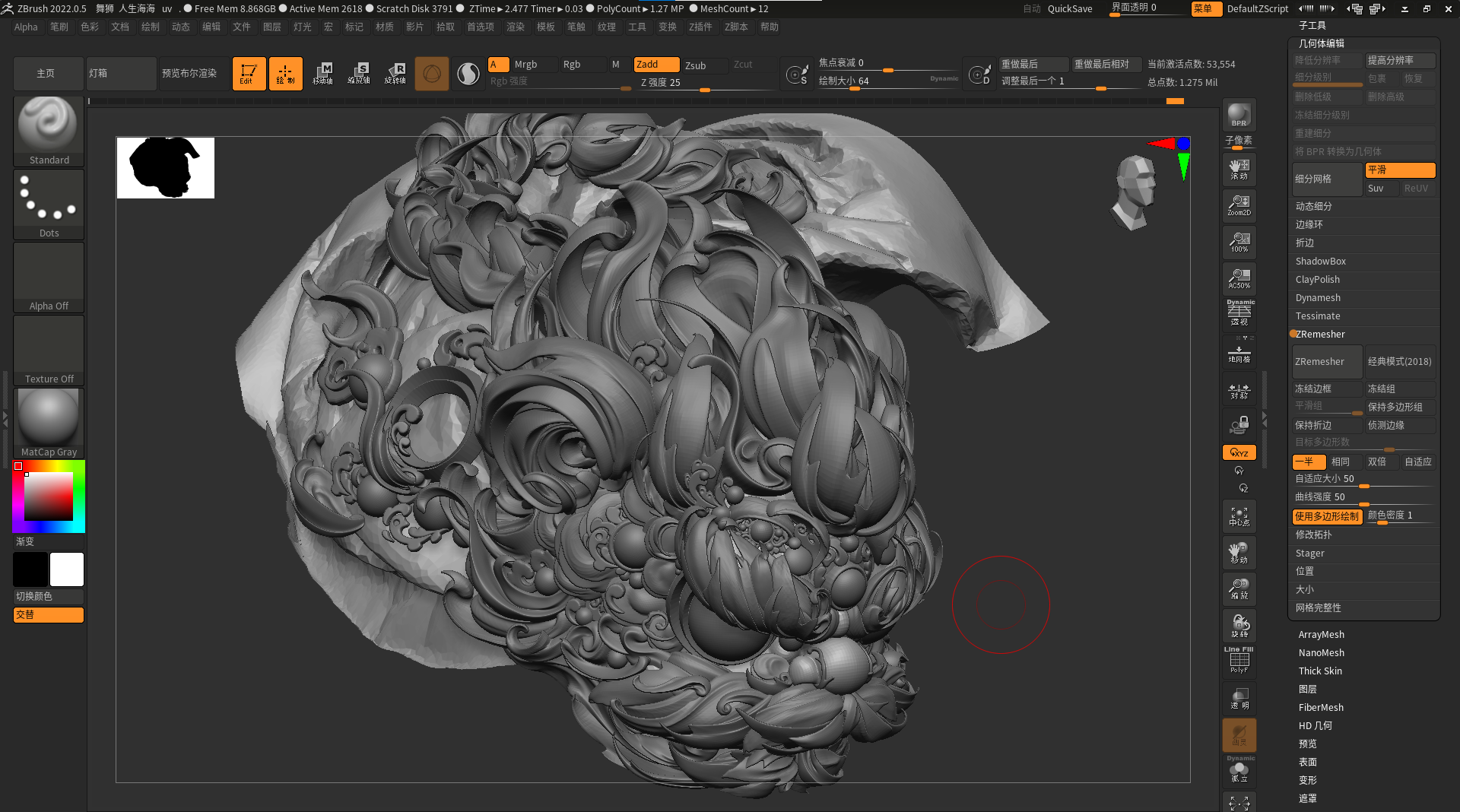This screenshot has height=812, width=1460.
Task: Activate the Move axis (移动轴) tool
Action: click(x=322, y=74)
